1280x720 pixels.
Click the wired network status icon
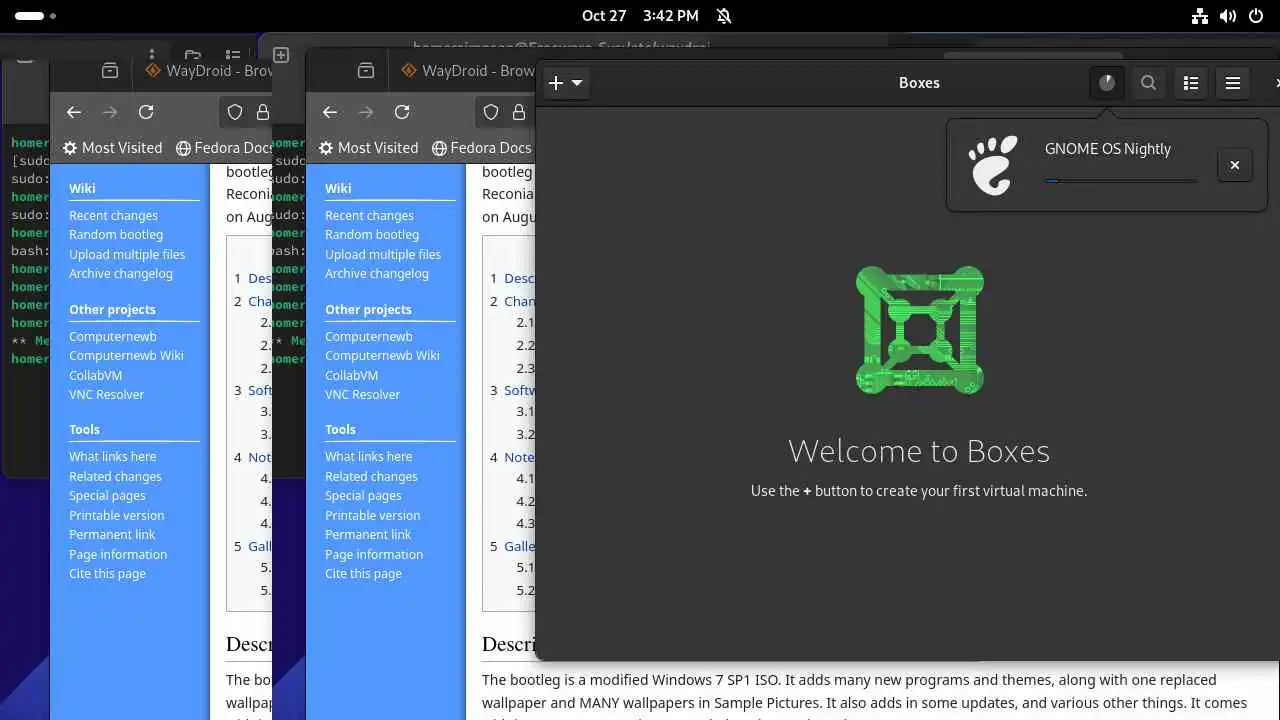1200,16
